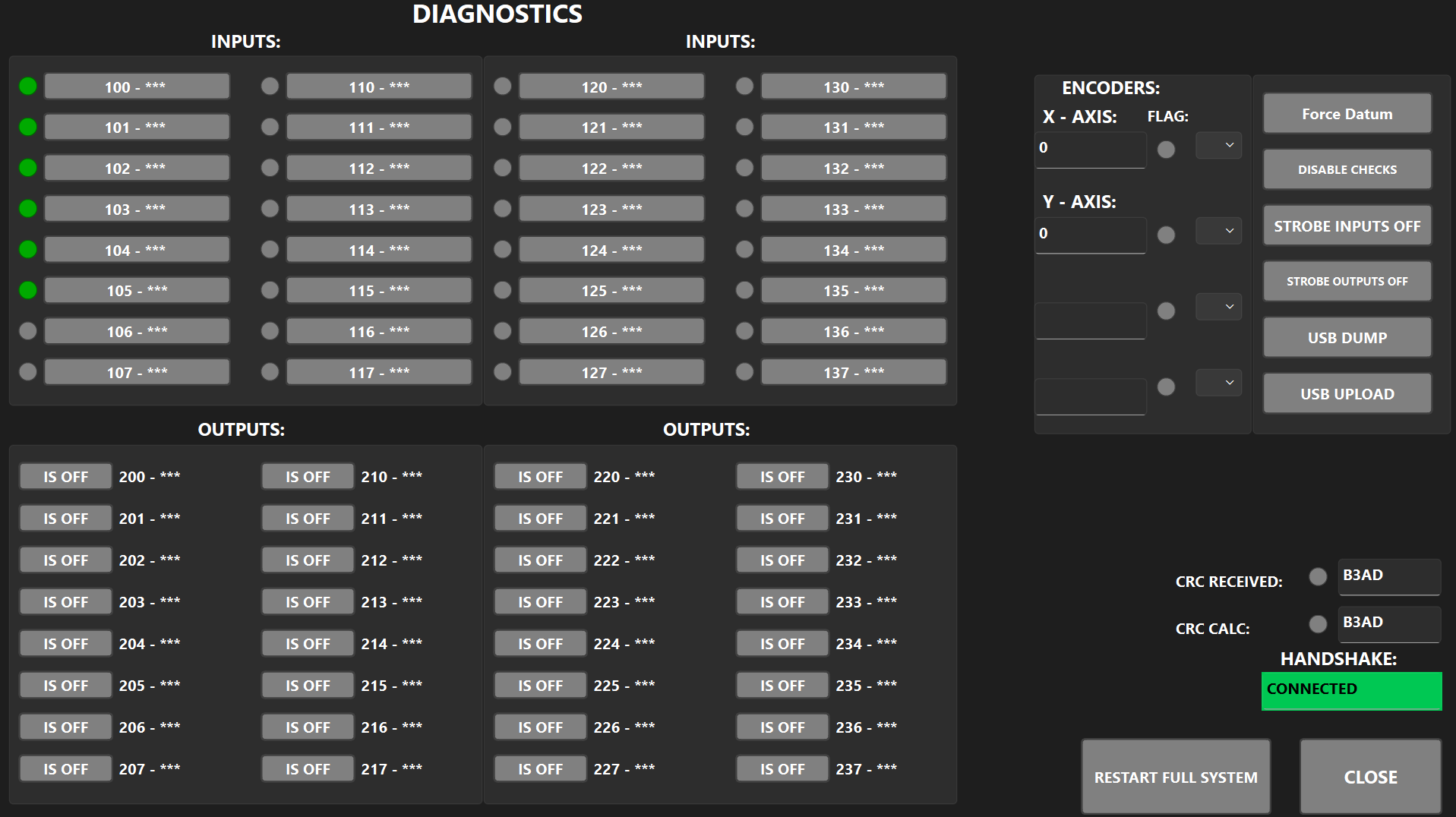Click DISABLE CHECKS button
The width and height of the screenshot is (1456, 817).
pos(1347,169)
